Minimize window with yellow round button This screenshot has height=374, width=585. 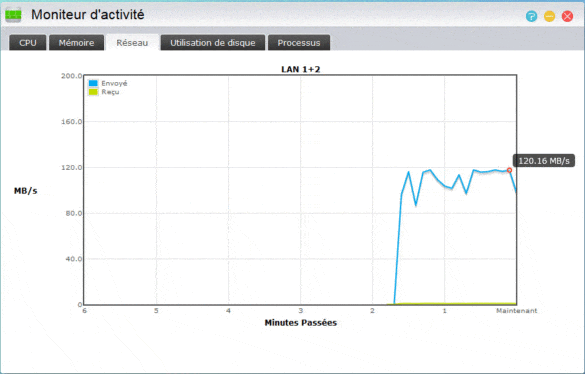point(549,16)
